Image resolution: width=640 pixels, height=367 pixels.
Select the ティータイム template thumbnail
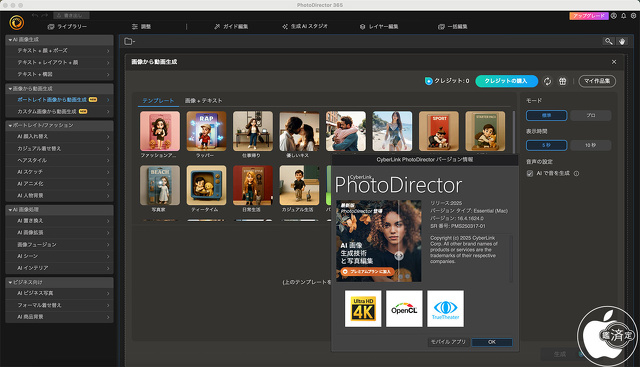(x=206, y=185)
